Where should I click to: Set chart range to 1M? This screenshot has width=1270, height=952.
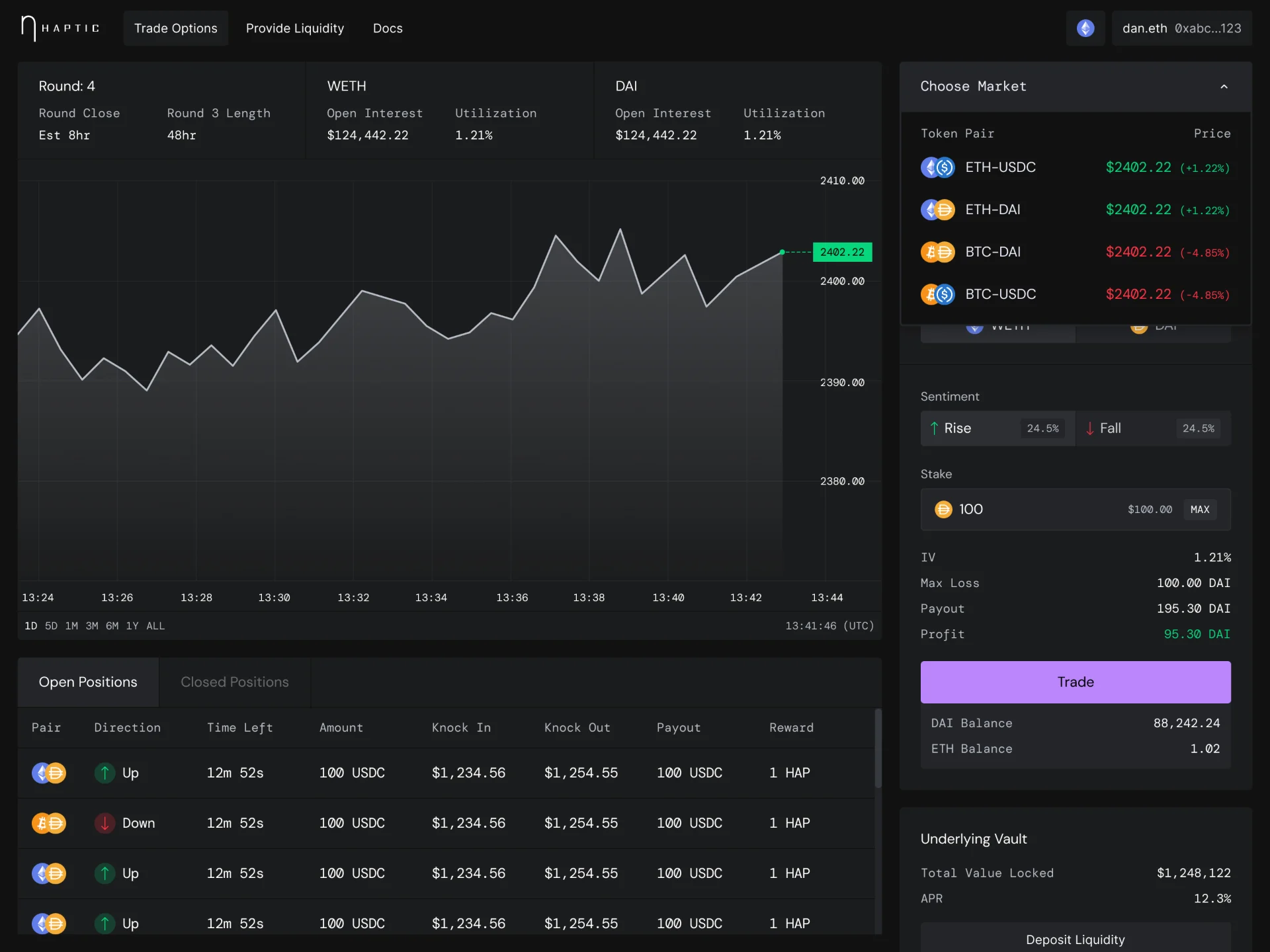[71, 626]
